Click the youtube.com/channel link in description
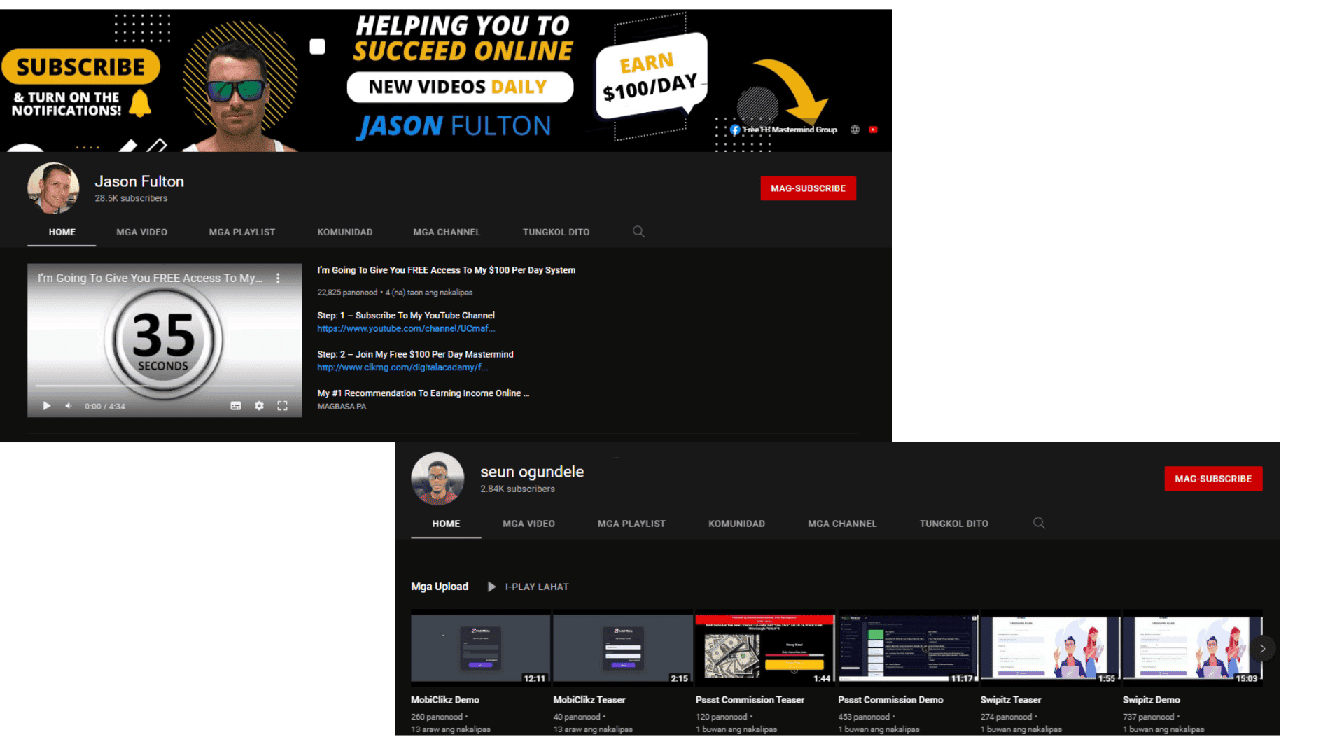Screen dimensions: 1344x756 [406, 328]
